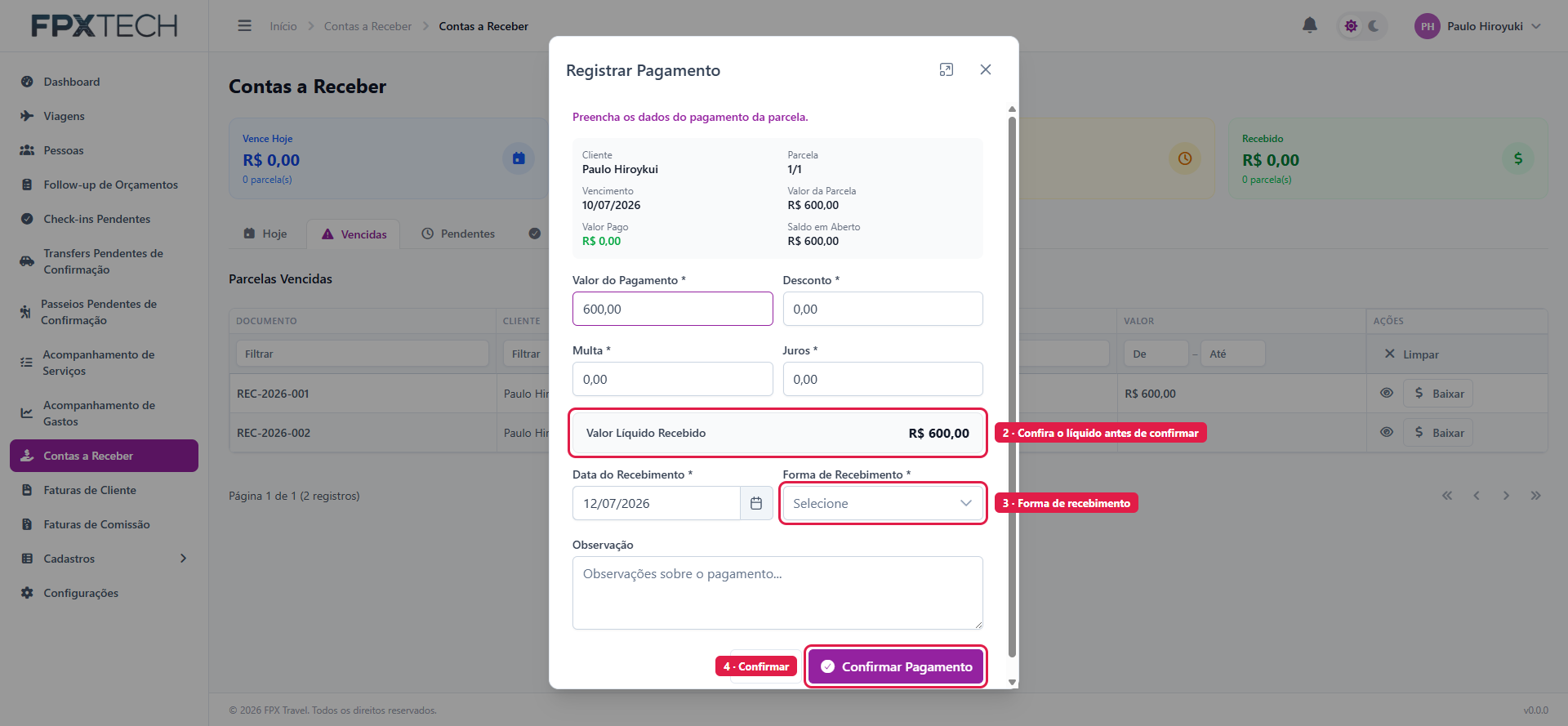
Task: Click the Documento Filtrar field
Action: tap(363, 354)
